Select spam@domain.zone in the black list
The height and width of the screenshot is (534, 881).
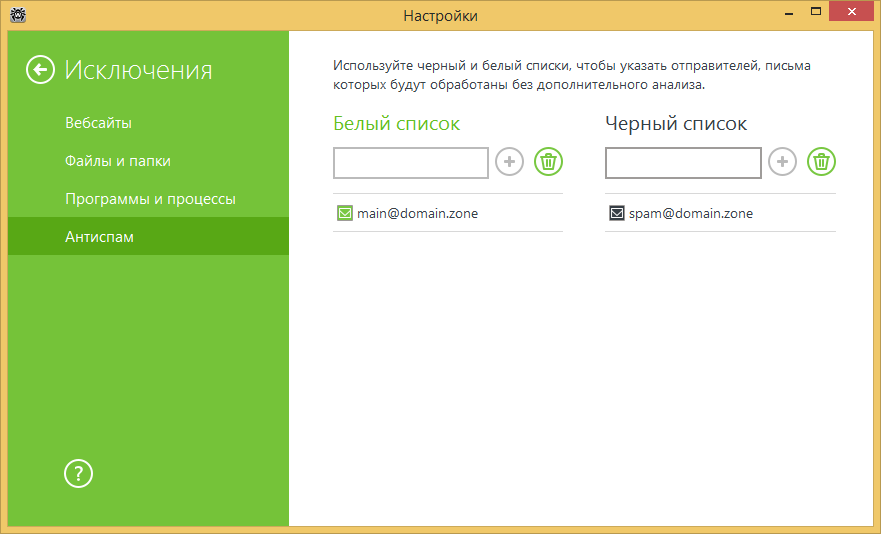point(720,213)
